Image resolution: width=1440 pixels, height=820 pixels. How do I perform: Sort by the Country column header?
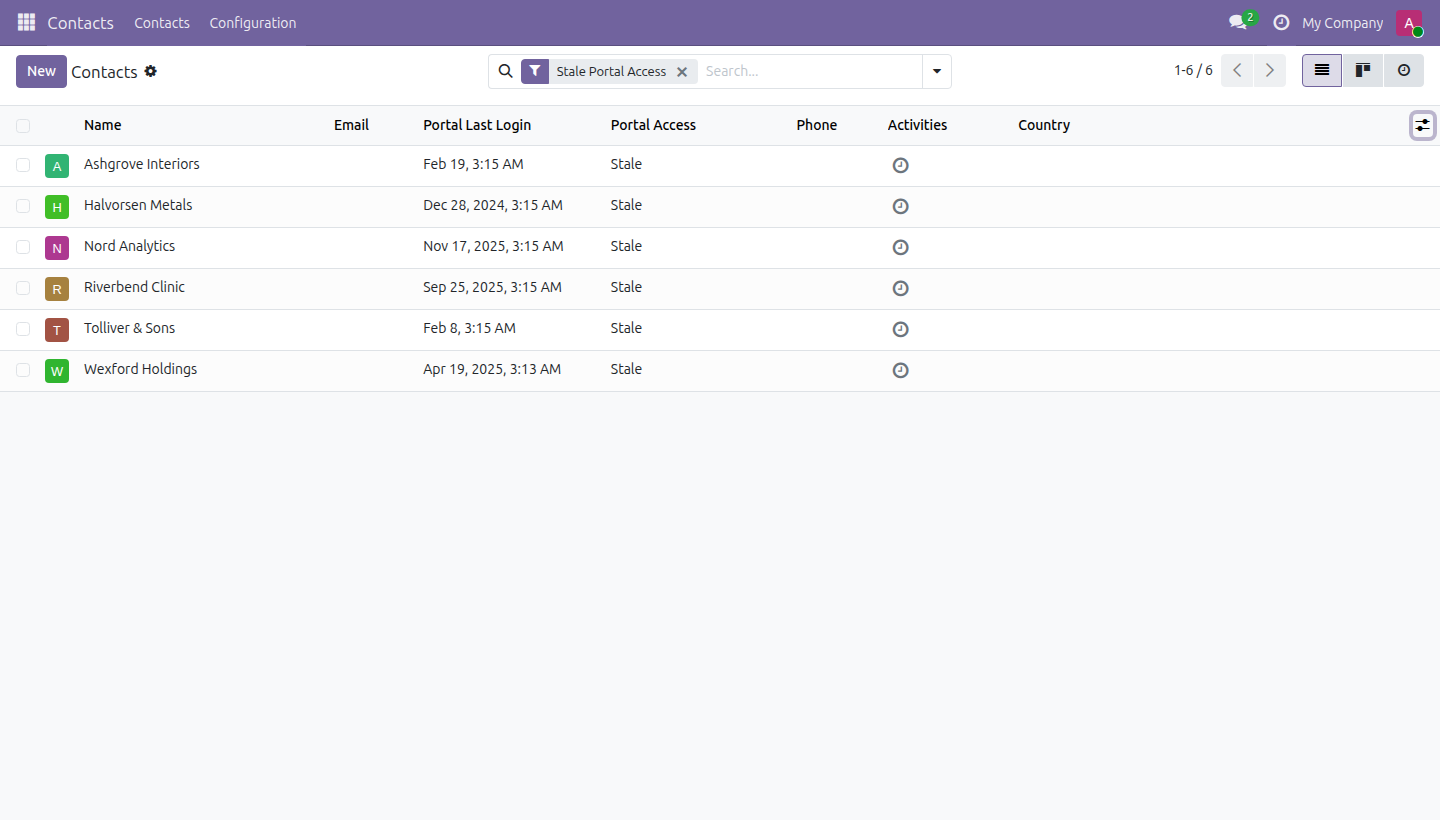(x=1044, y=125)
